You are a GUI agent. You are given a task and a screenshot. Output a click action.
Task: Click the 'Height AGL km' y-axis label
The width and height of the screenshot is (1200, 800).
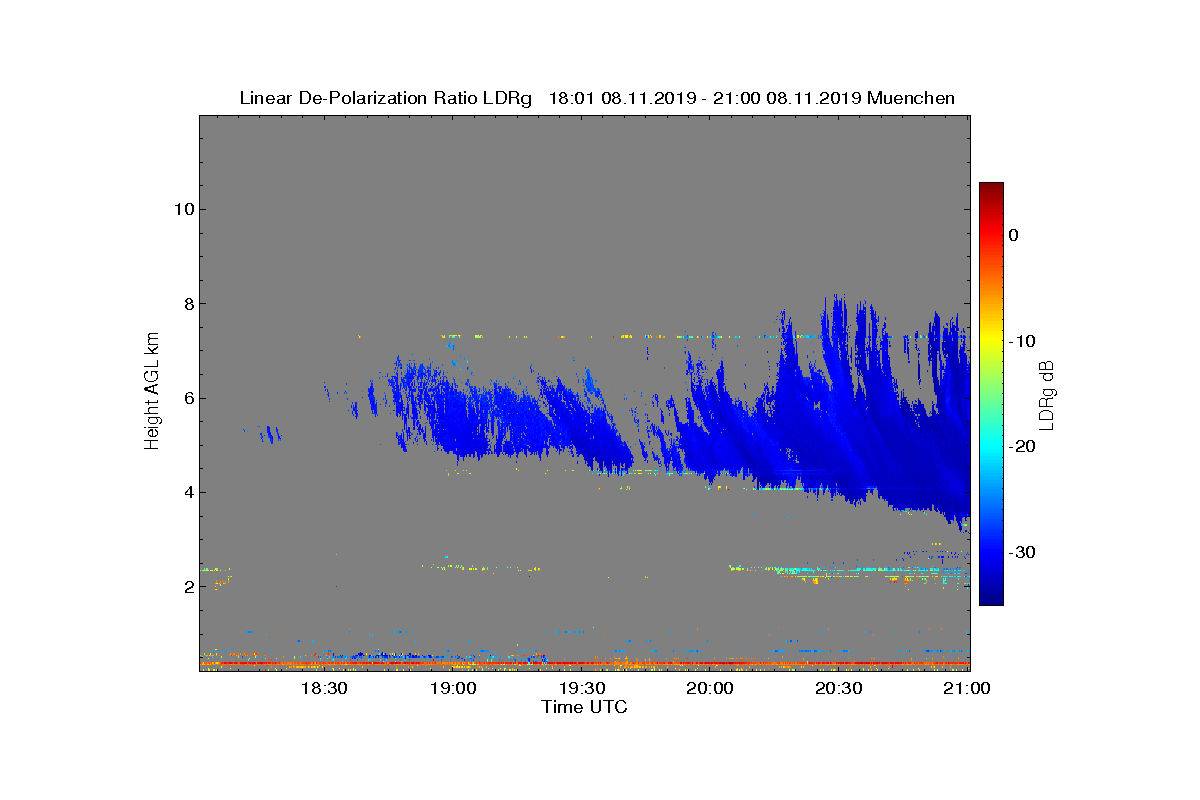tap(152, 392)
